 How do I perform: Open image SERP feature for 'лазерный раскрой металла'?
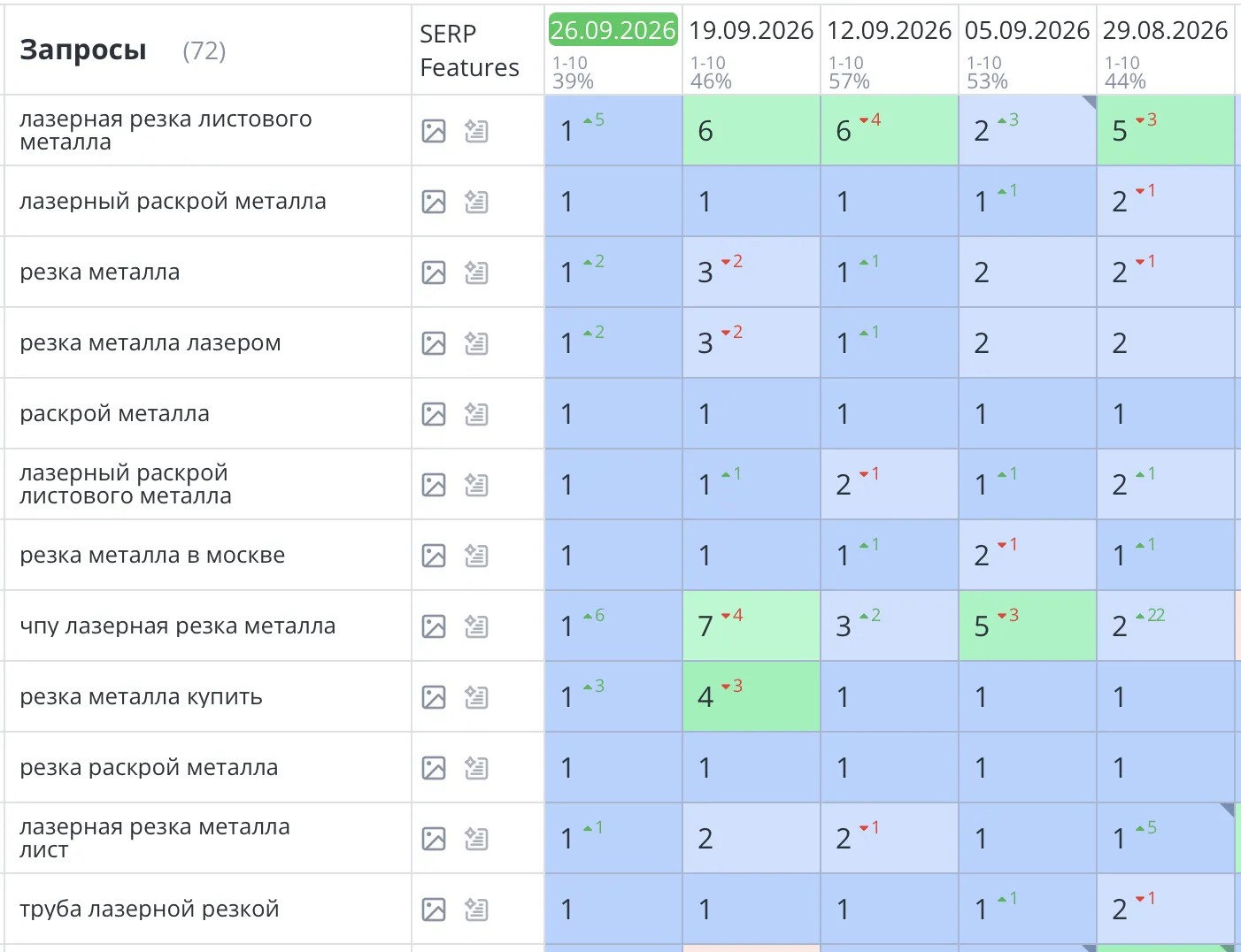(434, 202)
